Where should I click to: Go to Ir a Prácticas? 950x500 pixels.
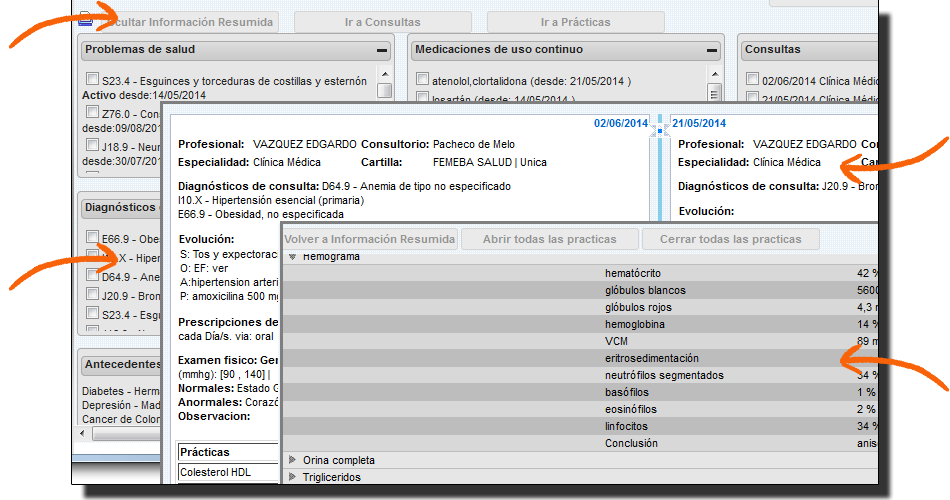tap(575, 22)
